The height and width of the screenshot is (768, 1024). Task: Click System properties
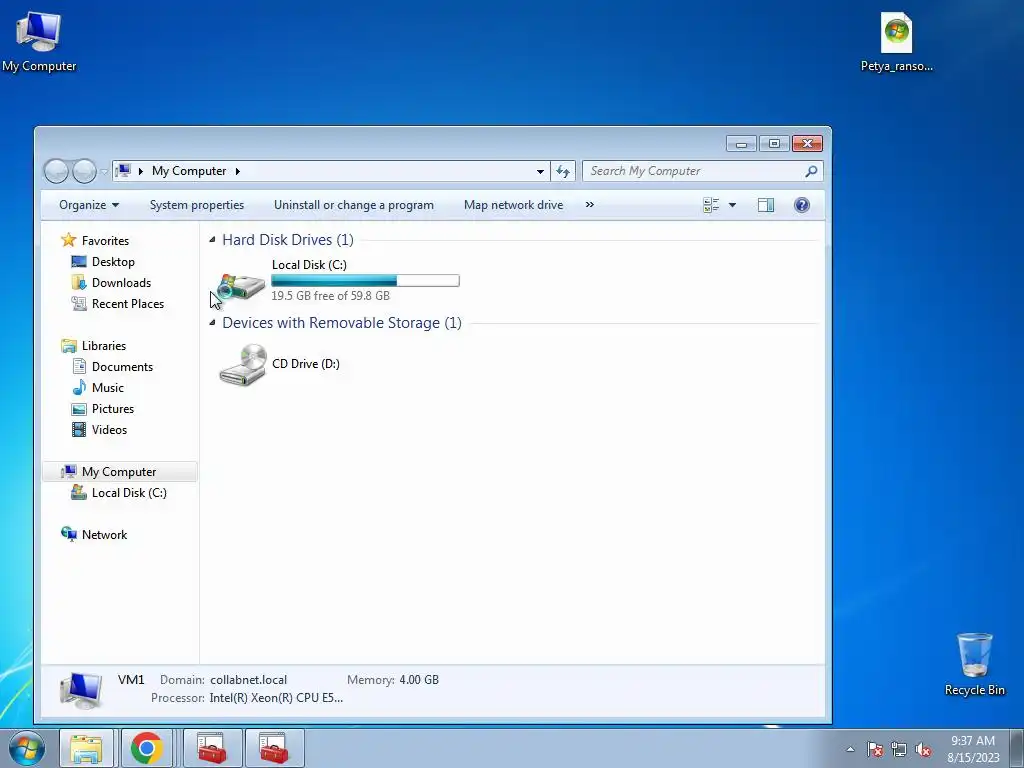[x=197, y=205]
